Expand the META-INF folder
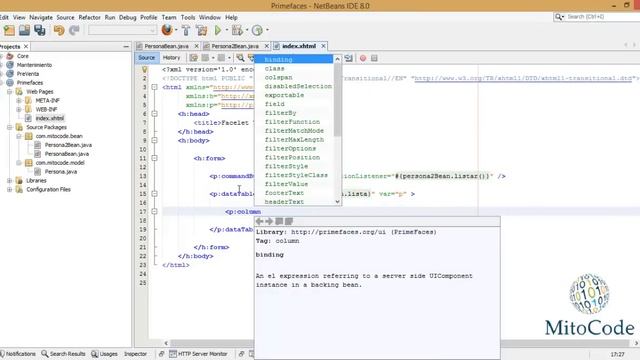Screen dimensions: 640x360 point(18,100)
